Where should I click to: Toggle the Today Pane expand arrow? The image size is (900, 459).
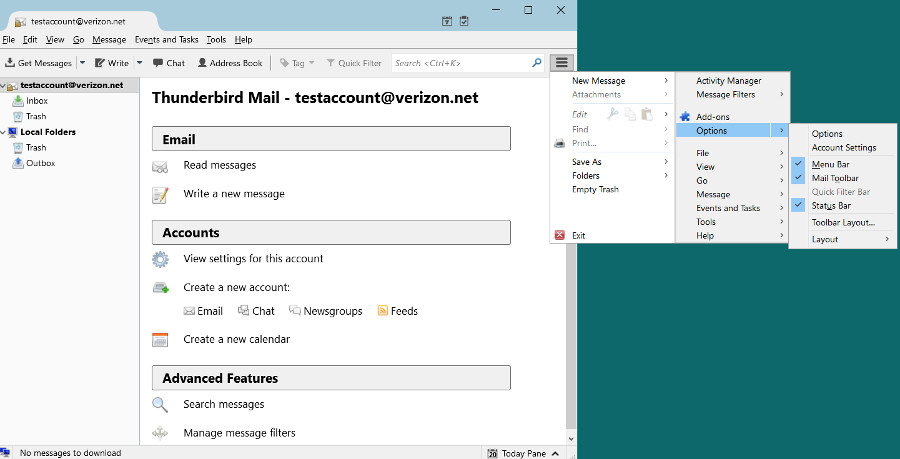555,453
